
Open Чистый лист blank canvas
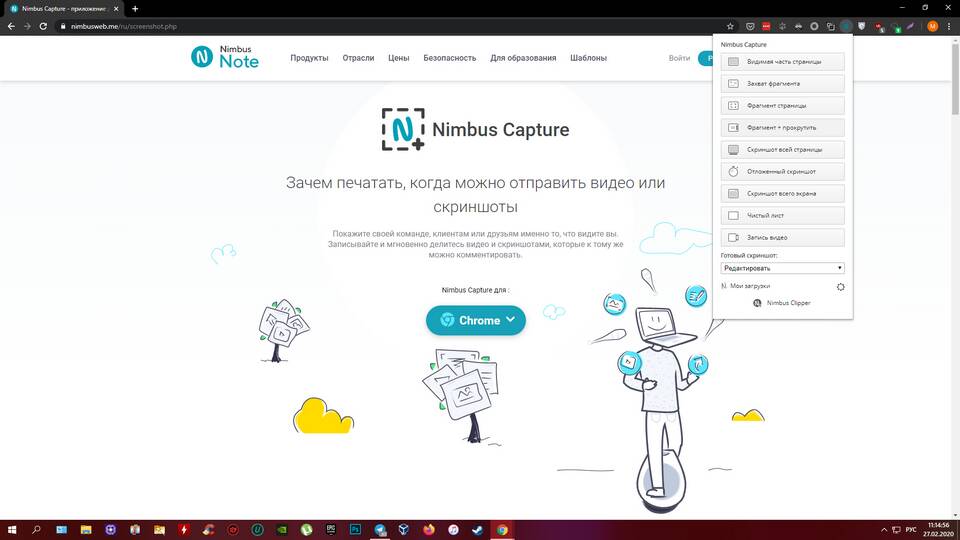(782, 216)
